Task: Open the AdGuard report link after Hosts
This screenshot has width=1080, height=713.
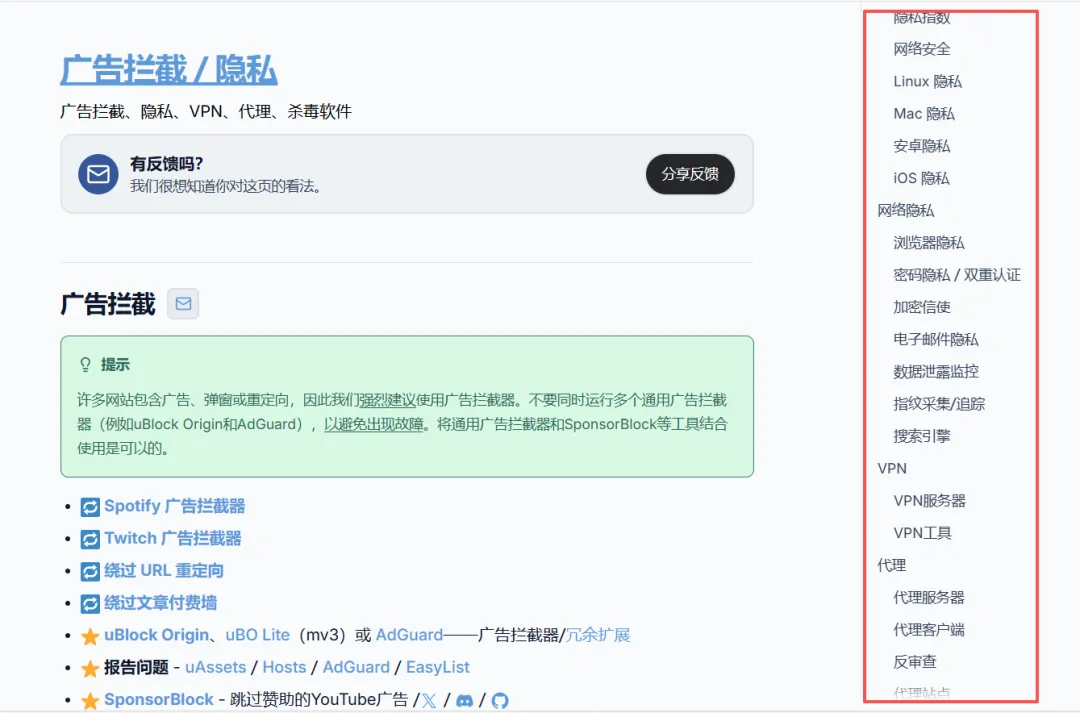Action: pyautogui.click(x=356, y=668)
